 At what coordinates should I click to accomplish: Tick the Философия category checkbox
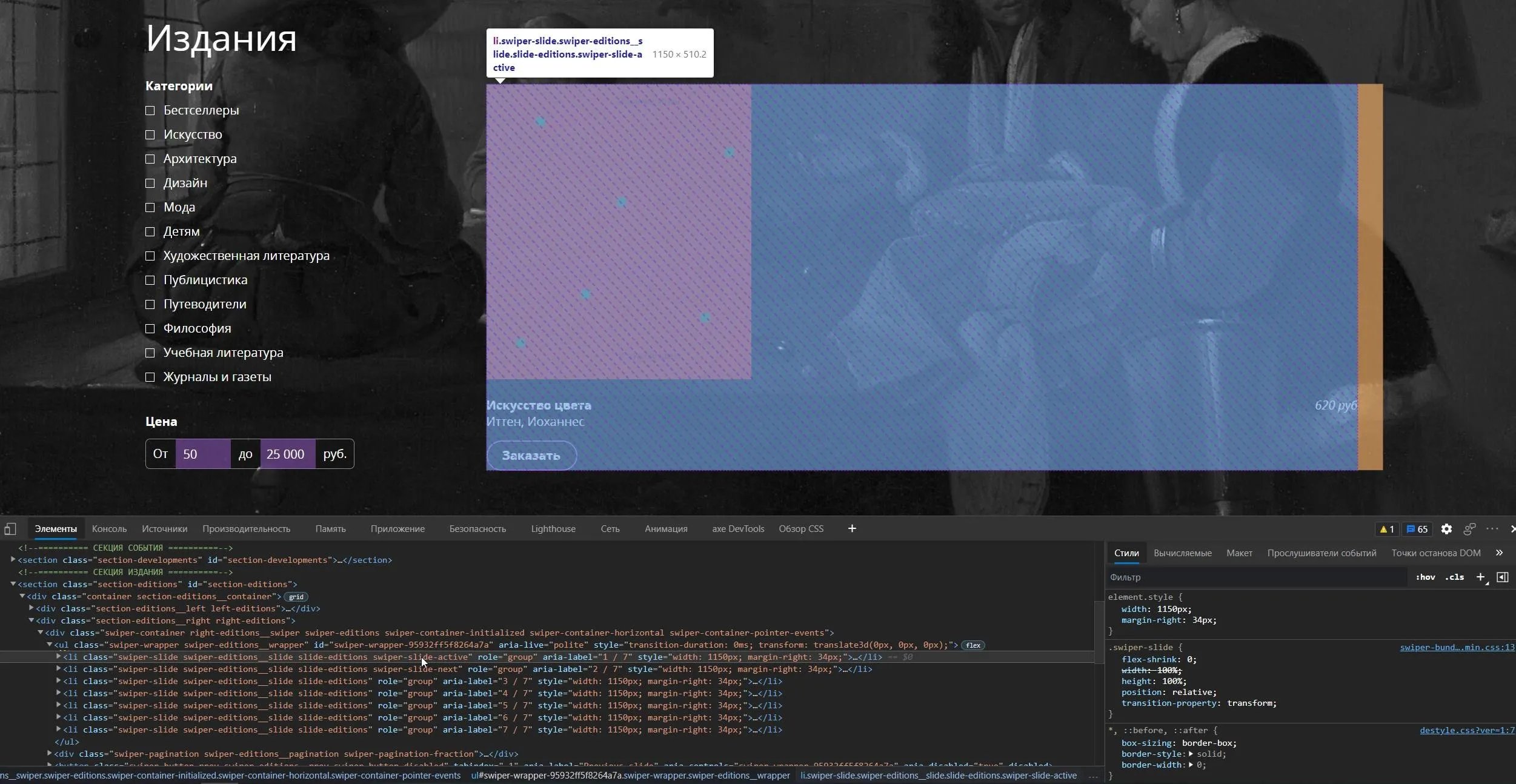150,328
